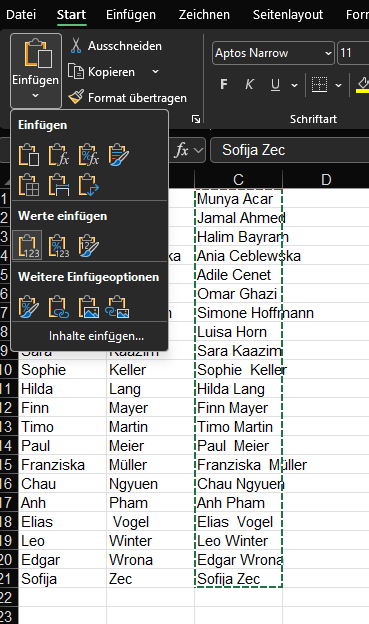Click last-name cell Vogel
Screen dimensions: 369x624
pos(150,522)
